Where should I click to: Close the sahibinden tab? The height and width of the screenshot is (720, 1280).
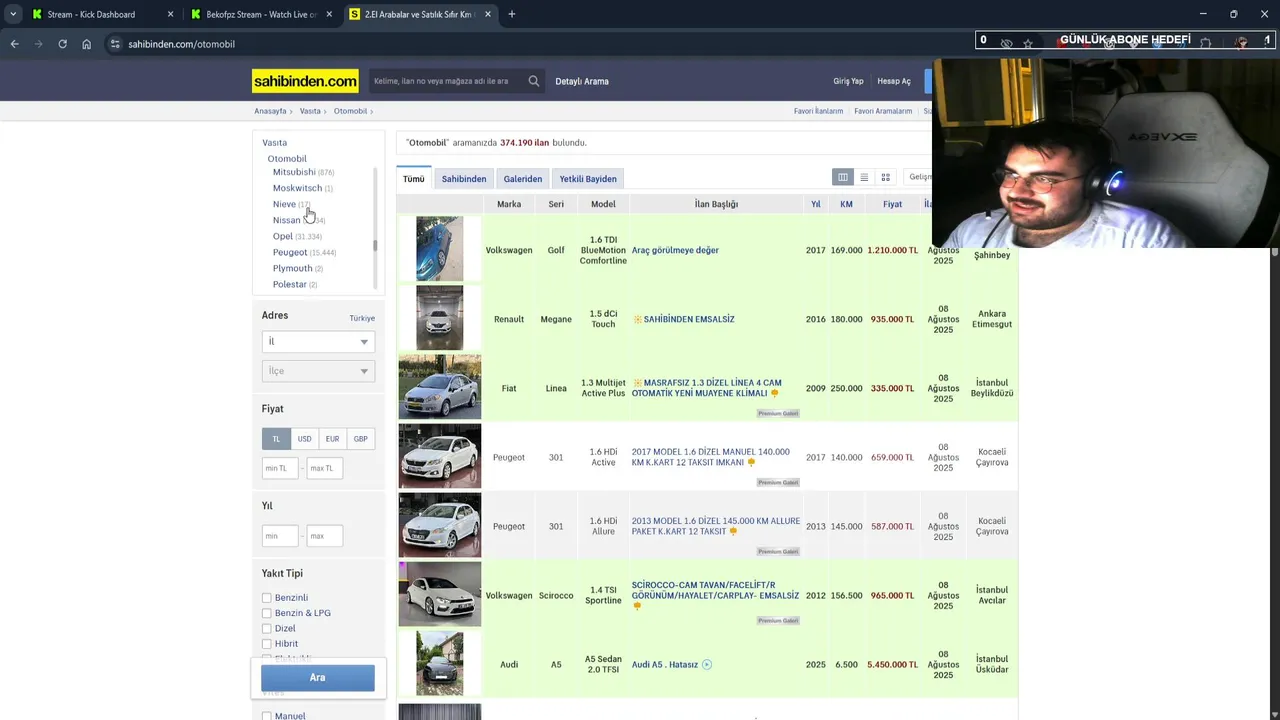pyautogui.click(x=488, y=14)
